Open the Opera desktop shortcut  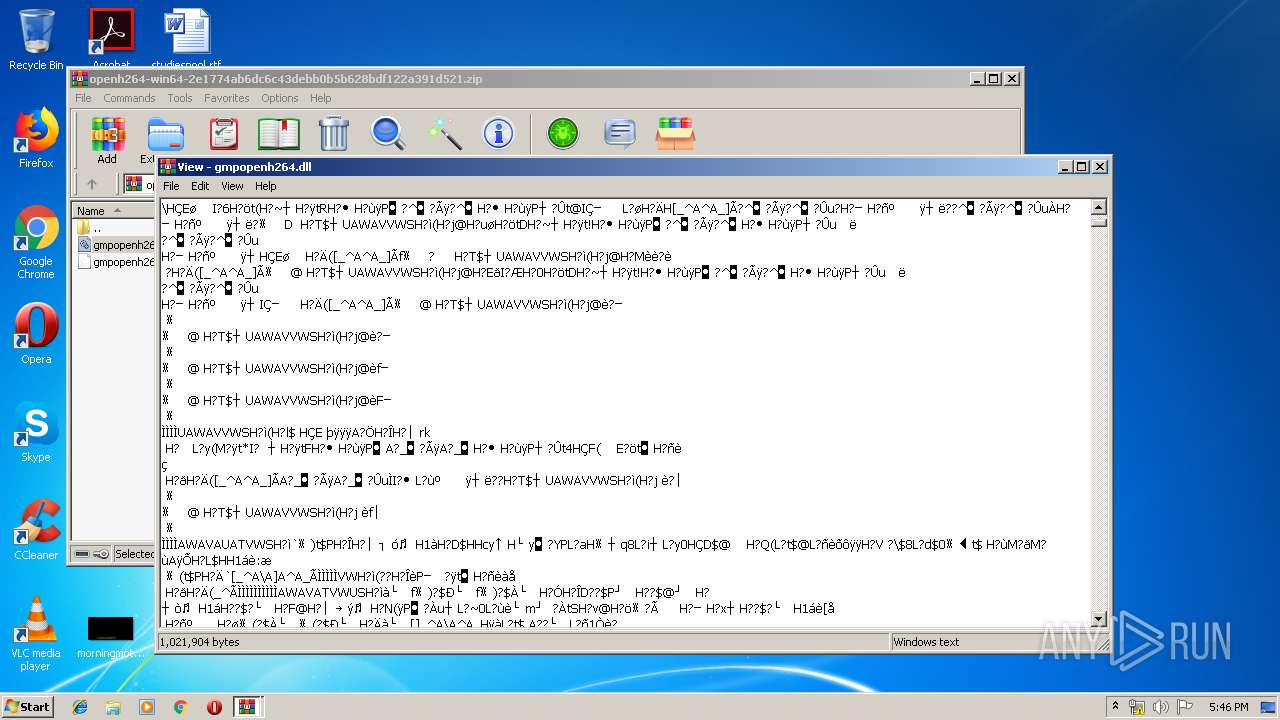[x=36, y=334]
